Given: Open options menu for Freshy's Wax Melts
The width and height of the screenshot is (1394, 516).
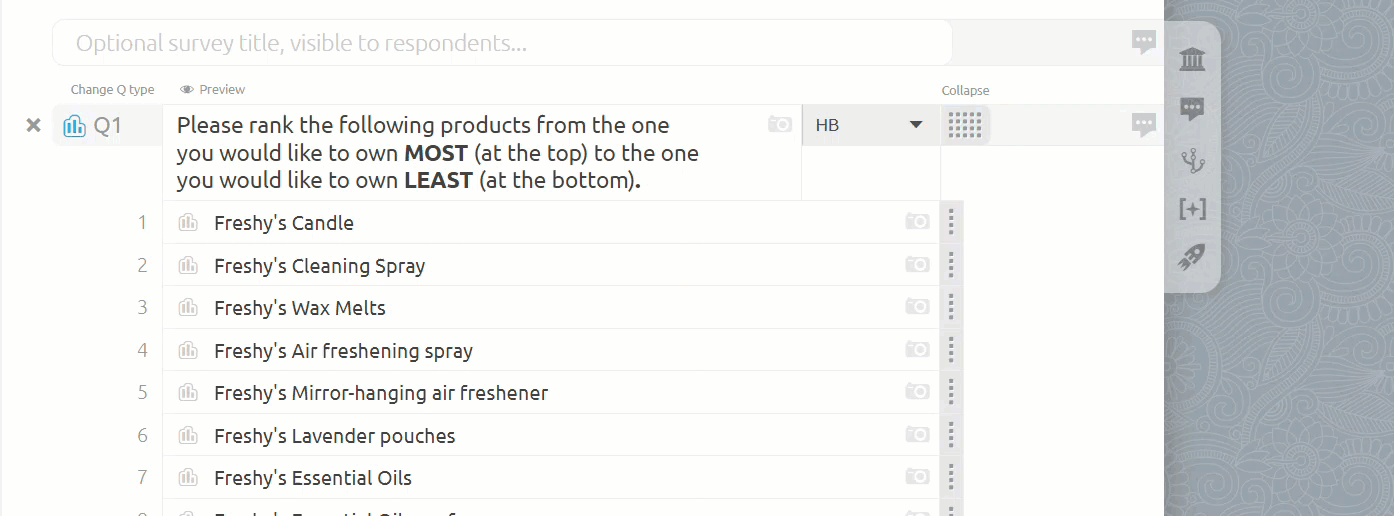Looking at the screenshot, I should click(x=951, y=307).
